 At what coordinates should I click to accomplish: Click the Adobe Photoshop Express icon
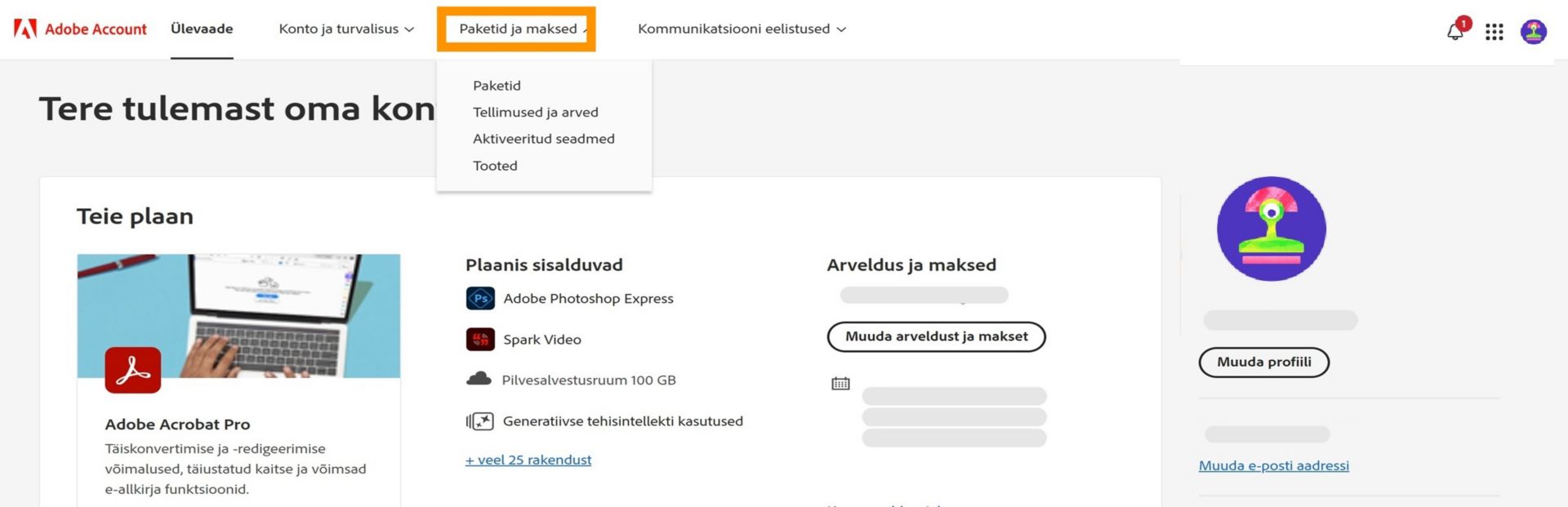[x=480, y=299]
